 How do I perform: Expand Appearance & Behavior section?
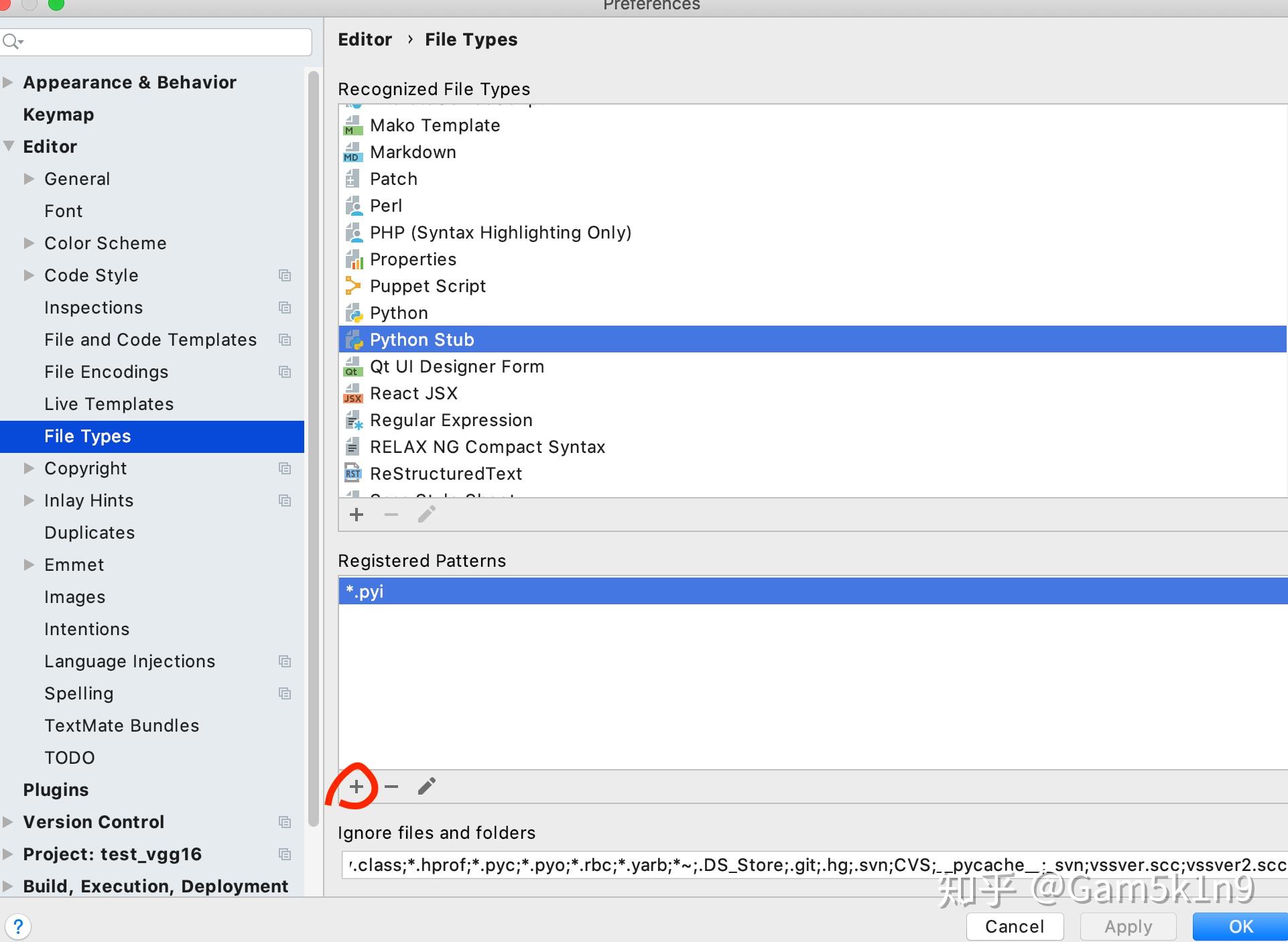pos(8,82)
